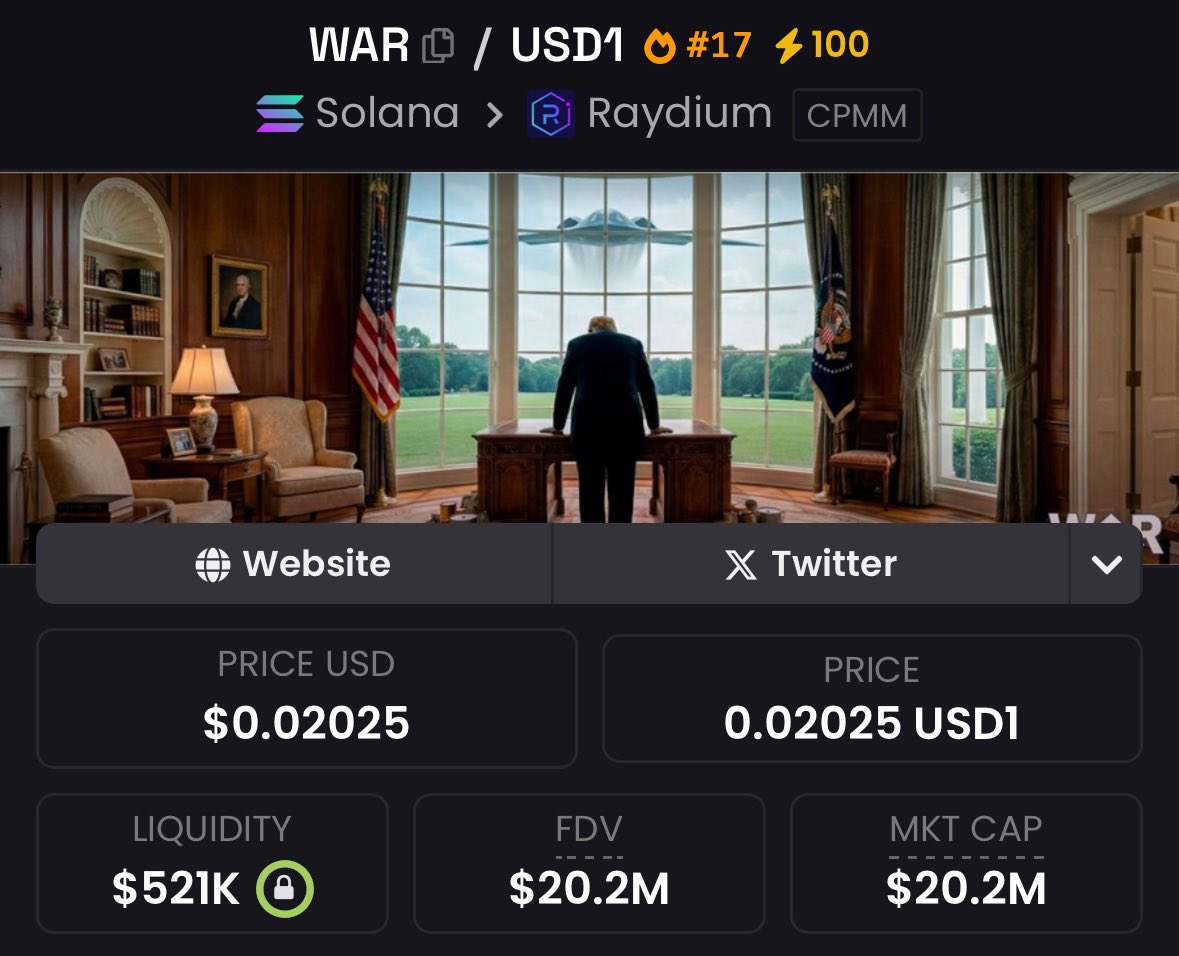The image size is (1179, 956).
Task: Open the project Twitter page
Action: pos(811,564)
